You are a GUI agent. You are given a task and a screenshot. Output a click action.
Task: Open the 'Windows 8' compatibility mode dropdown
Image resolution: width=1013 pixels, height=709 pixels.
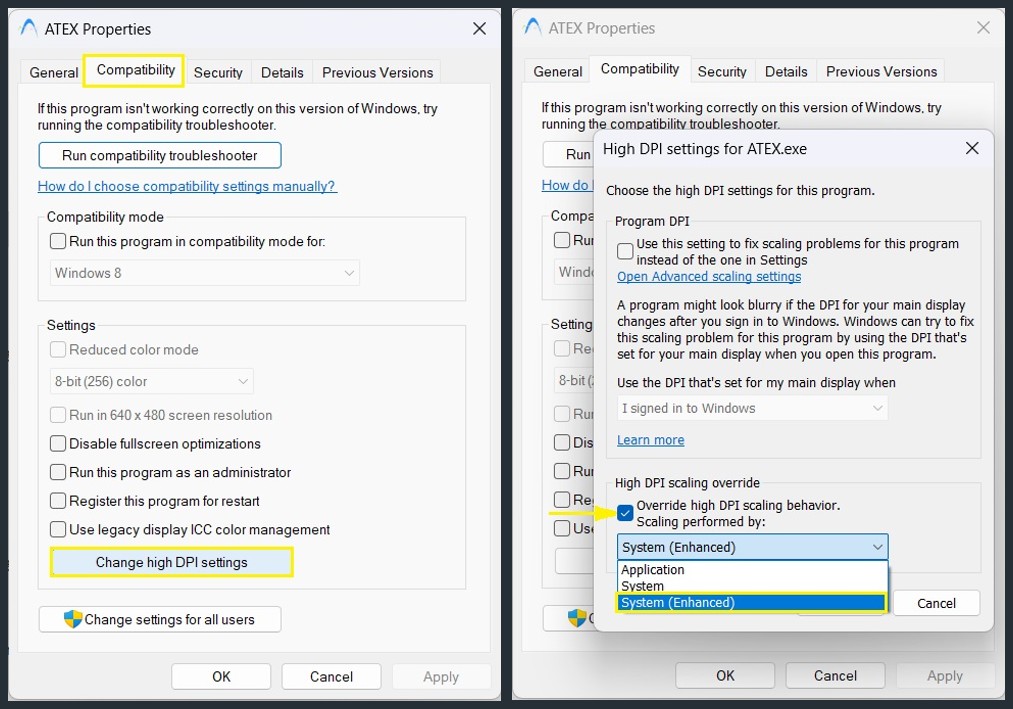click(x=205, y=273)
